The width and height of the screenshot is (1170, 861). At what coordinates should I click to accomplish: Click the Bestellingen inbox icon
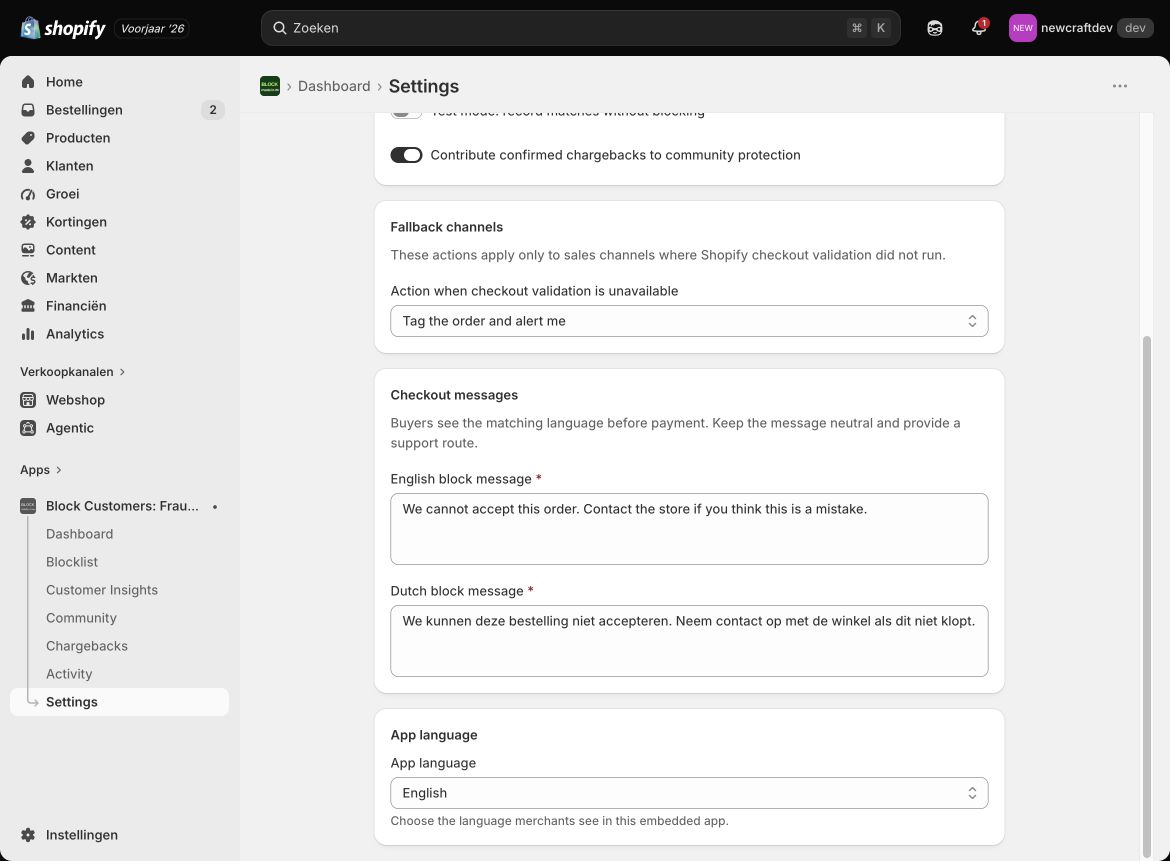28,110
